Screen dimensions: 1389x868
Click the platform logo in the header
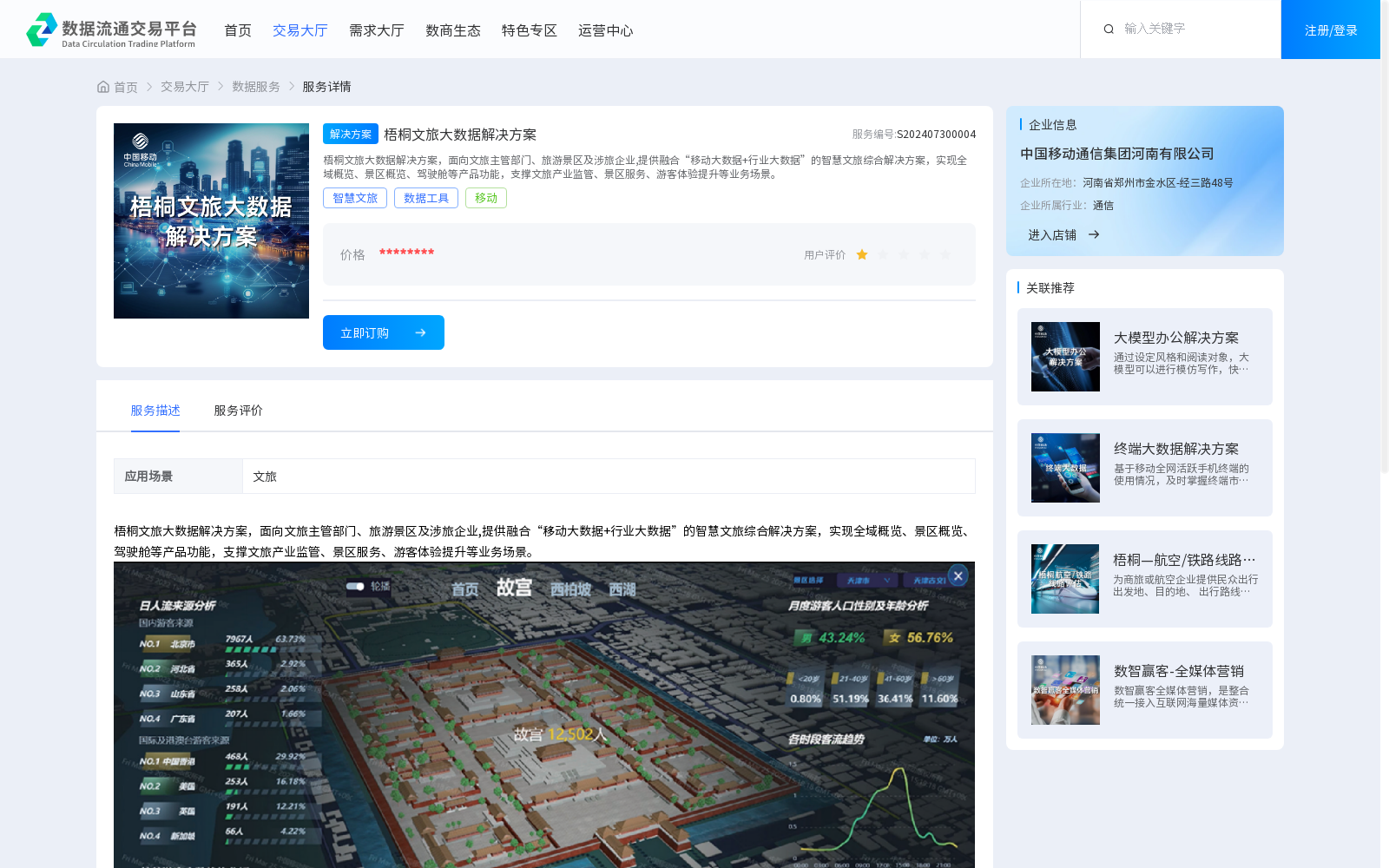pos(111,30)
